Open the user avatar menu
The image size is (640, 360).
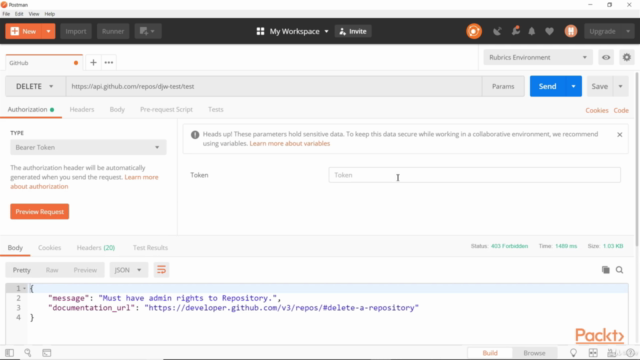[571, 31]
